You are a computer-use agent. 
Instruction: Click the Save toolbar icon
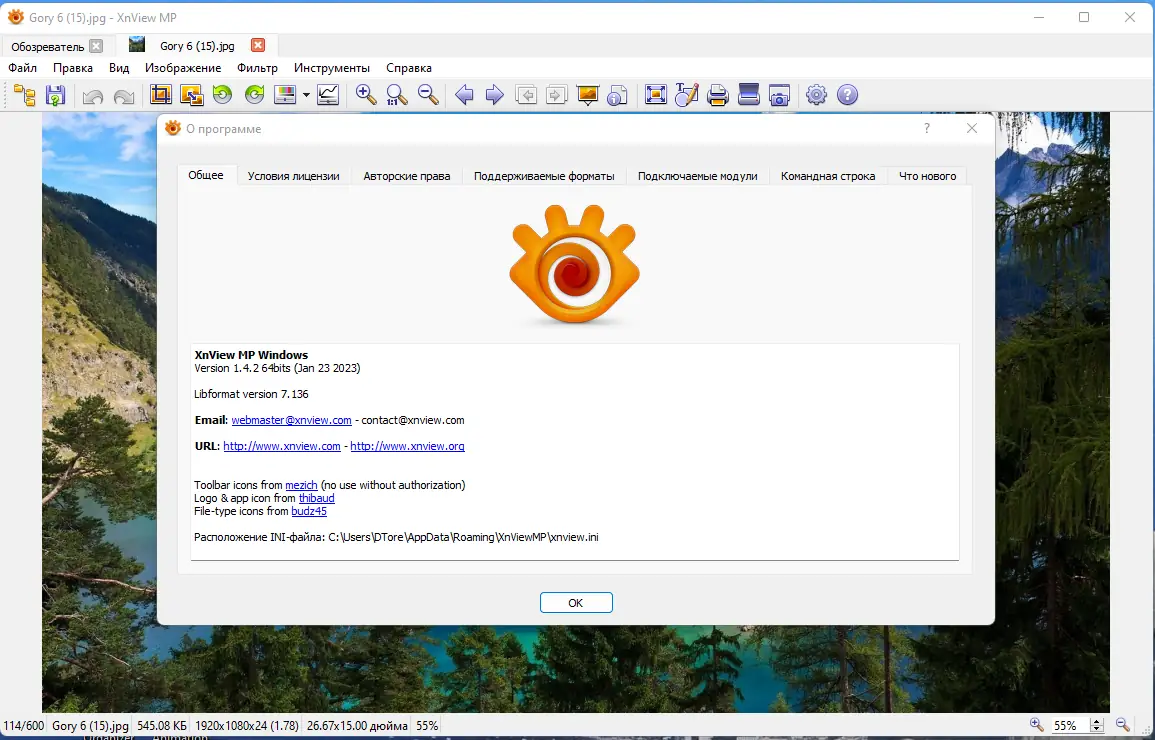[x=56, y=95]
